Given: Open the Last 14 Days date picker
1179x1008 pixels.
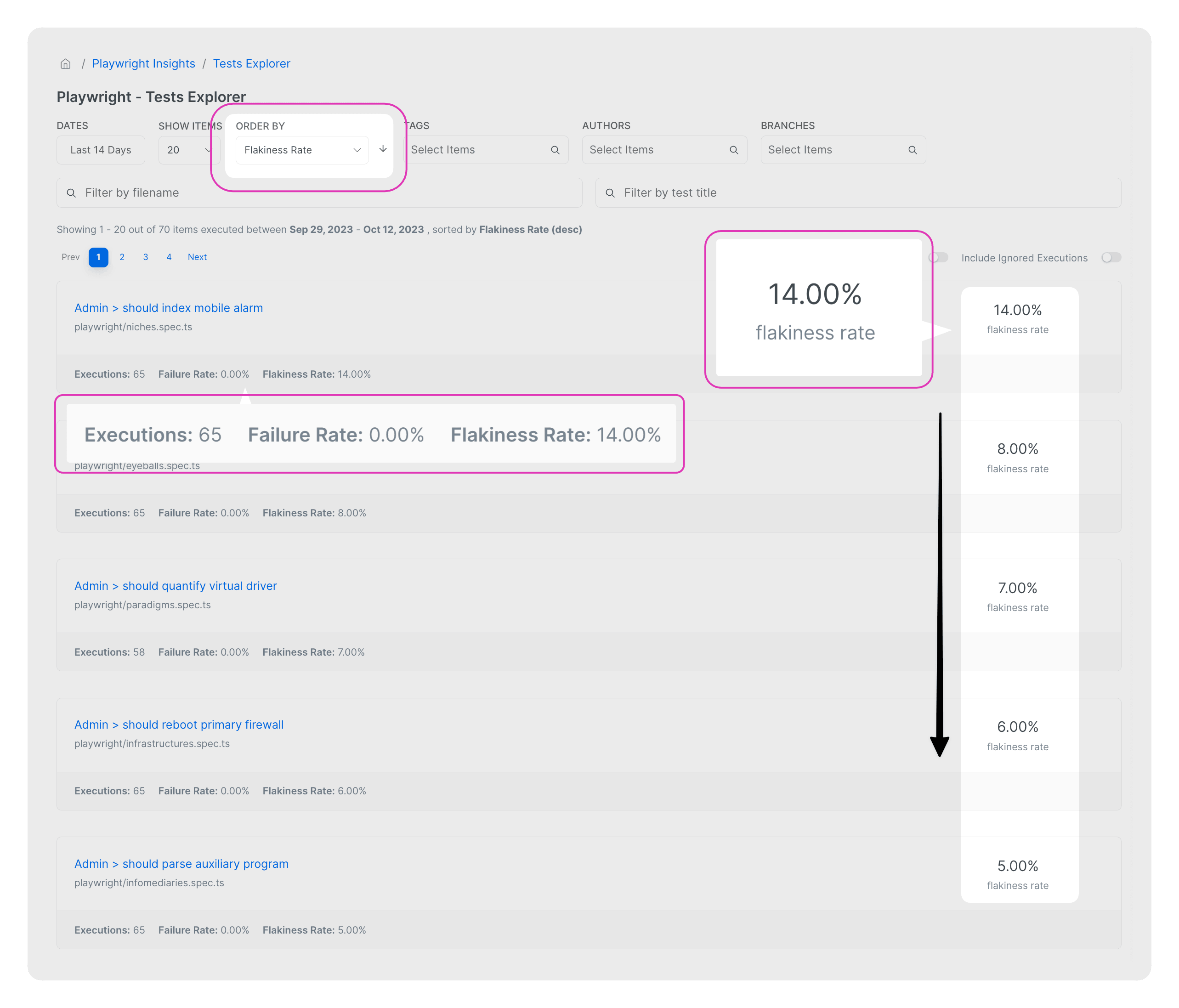Looking at the screenshot, I should pos(101,150).
